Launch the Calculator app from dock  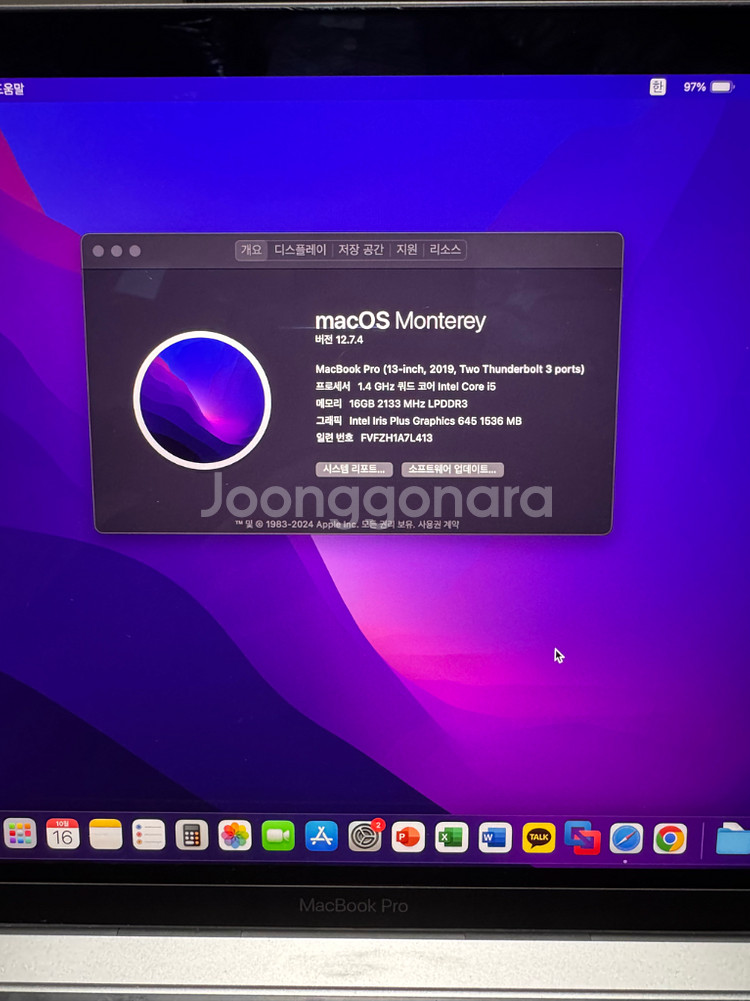tap(191, 835)
